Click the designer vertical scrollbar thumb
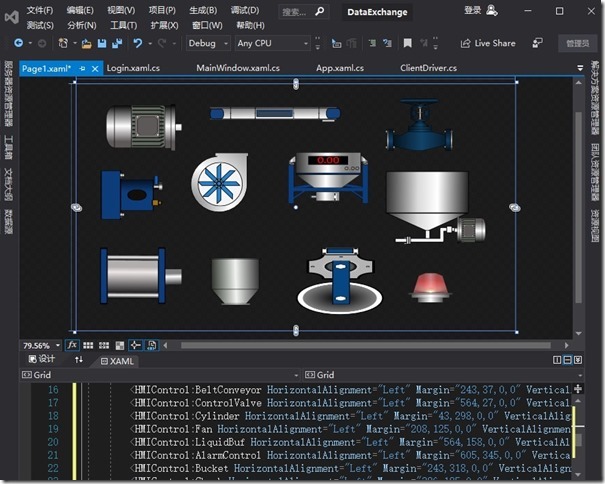 point(578,207)
